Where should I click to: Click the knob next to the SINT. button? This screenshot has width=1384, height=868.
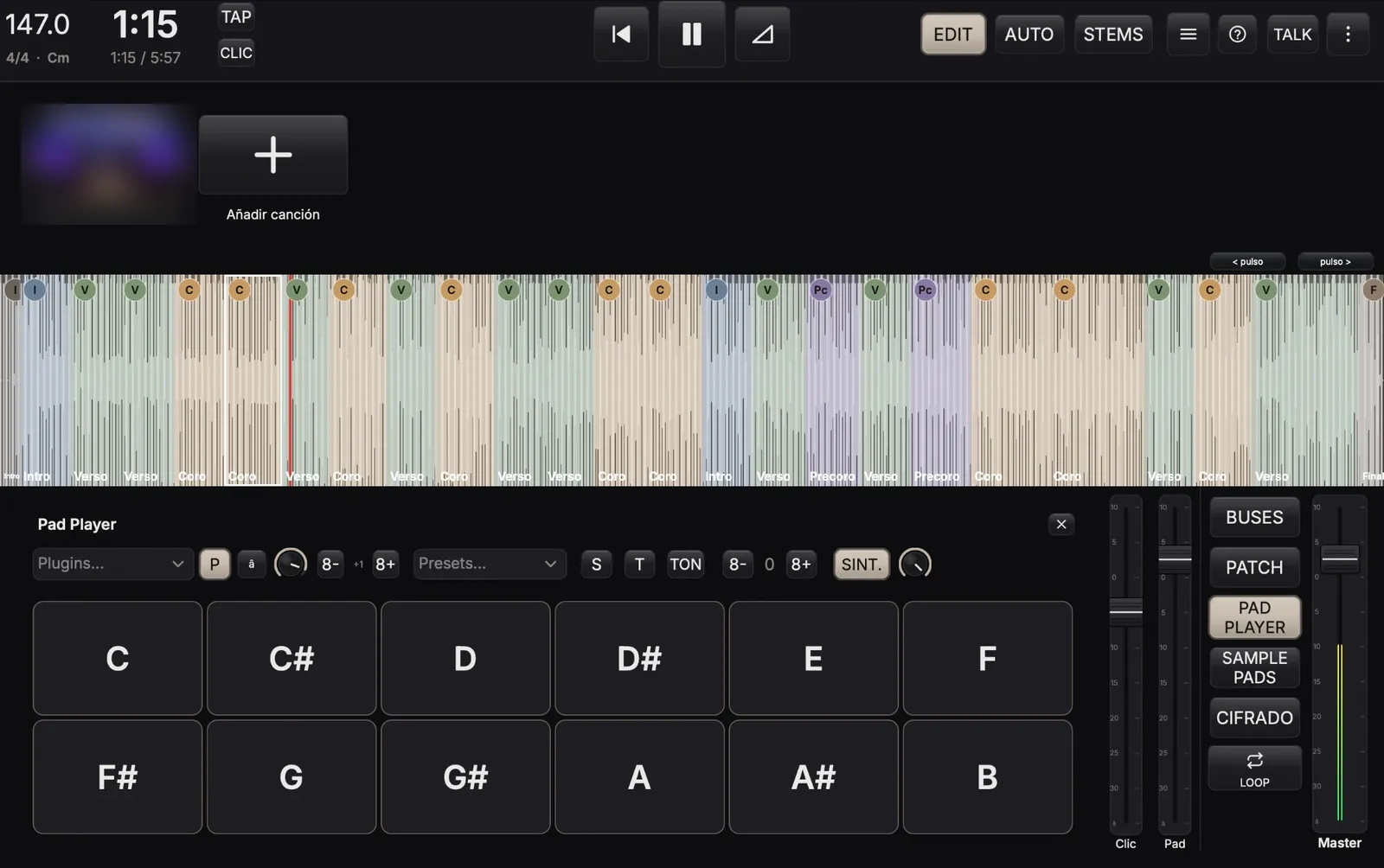point(915,565)
